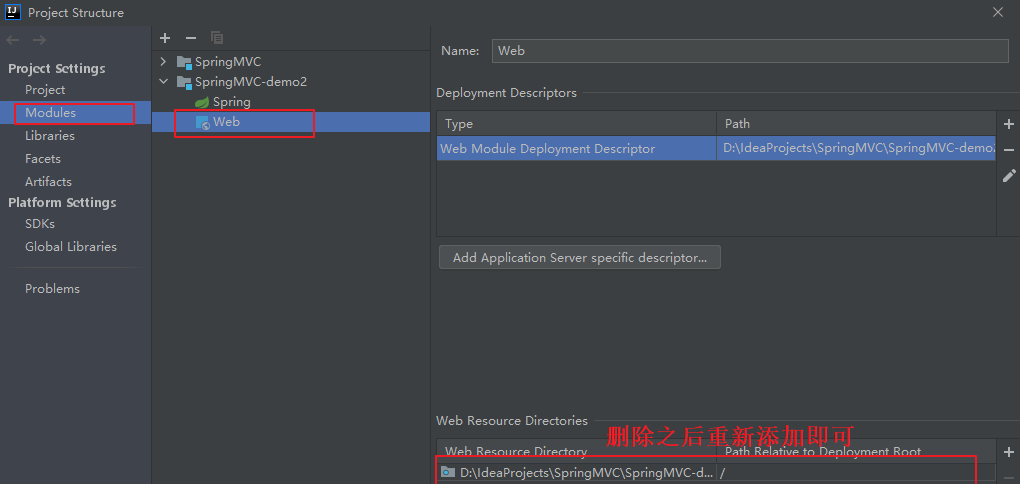Click the web resource directory folder icon
The width and height of the screenshot is (1020, 484).
448,472
